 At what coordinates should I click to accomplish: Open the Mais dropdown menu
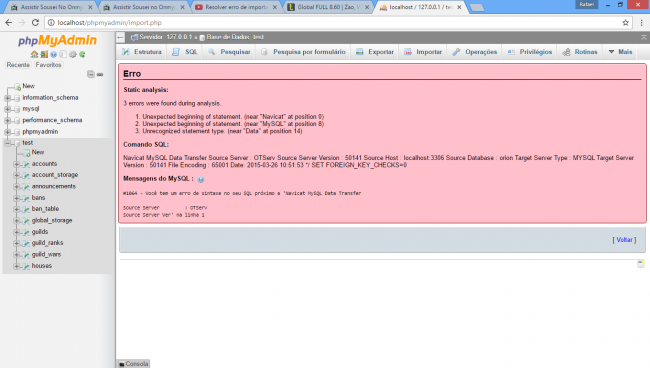point(620,52)
